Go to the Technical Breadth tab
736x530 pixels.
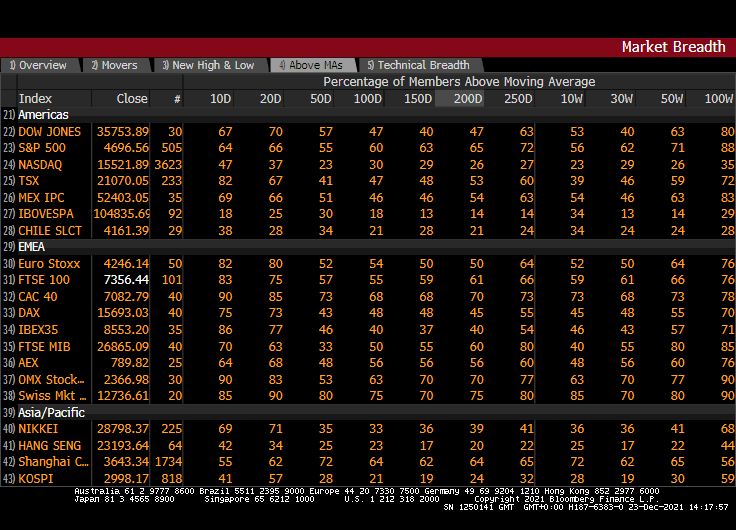coord(417,65)
